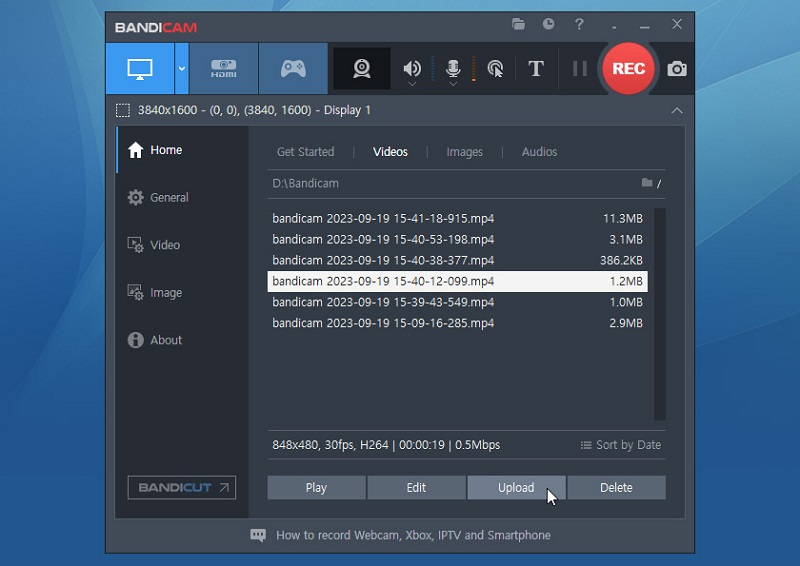800x566 pixels.
Task: Click the 848x480, 30fps, H264 video info text
Action: [x=386, y=445]
